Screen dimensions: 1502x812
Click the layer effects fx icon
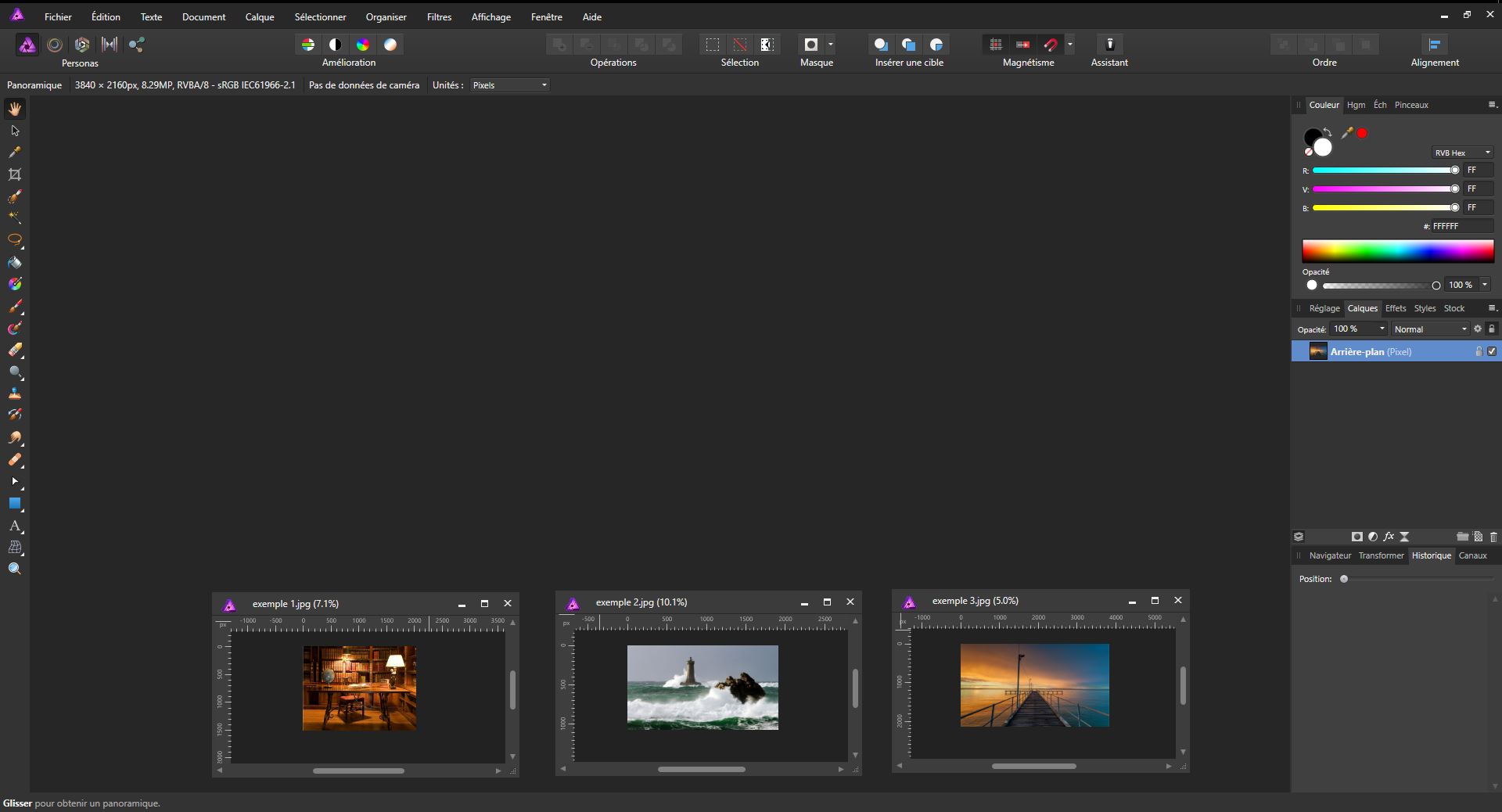tap(1389, 537)
